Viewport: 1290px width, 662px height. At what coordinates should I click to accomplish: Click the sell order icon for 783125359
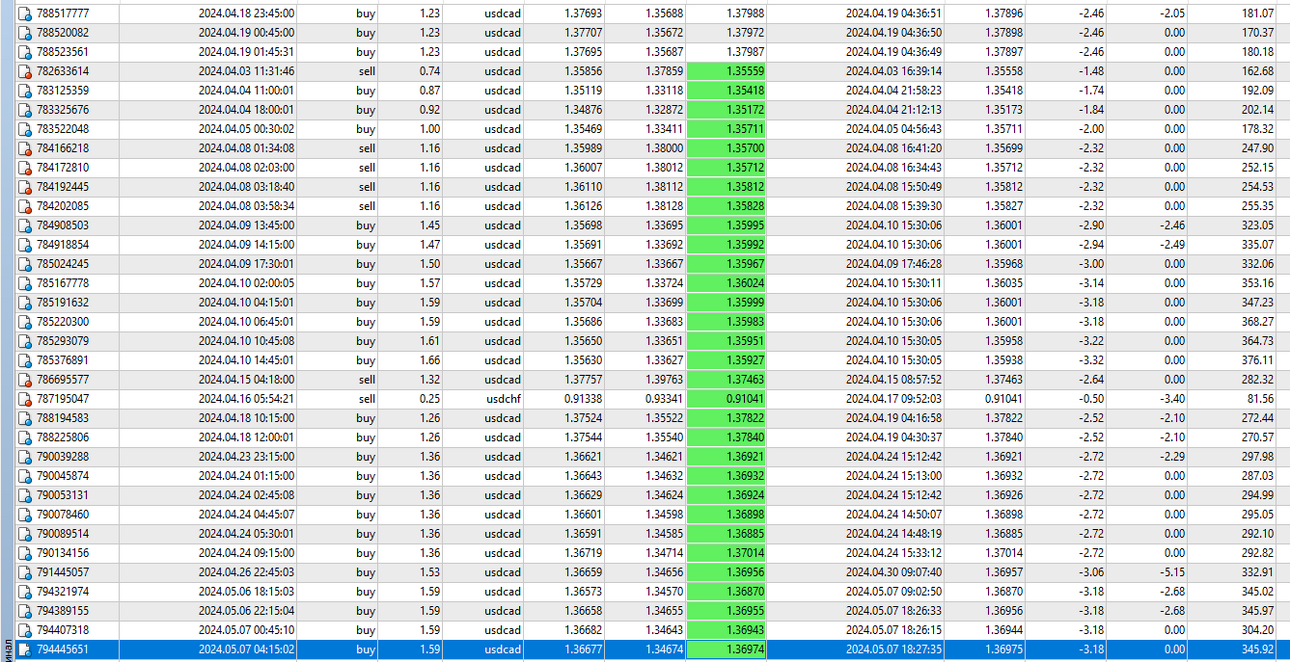[24, 90]
